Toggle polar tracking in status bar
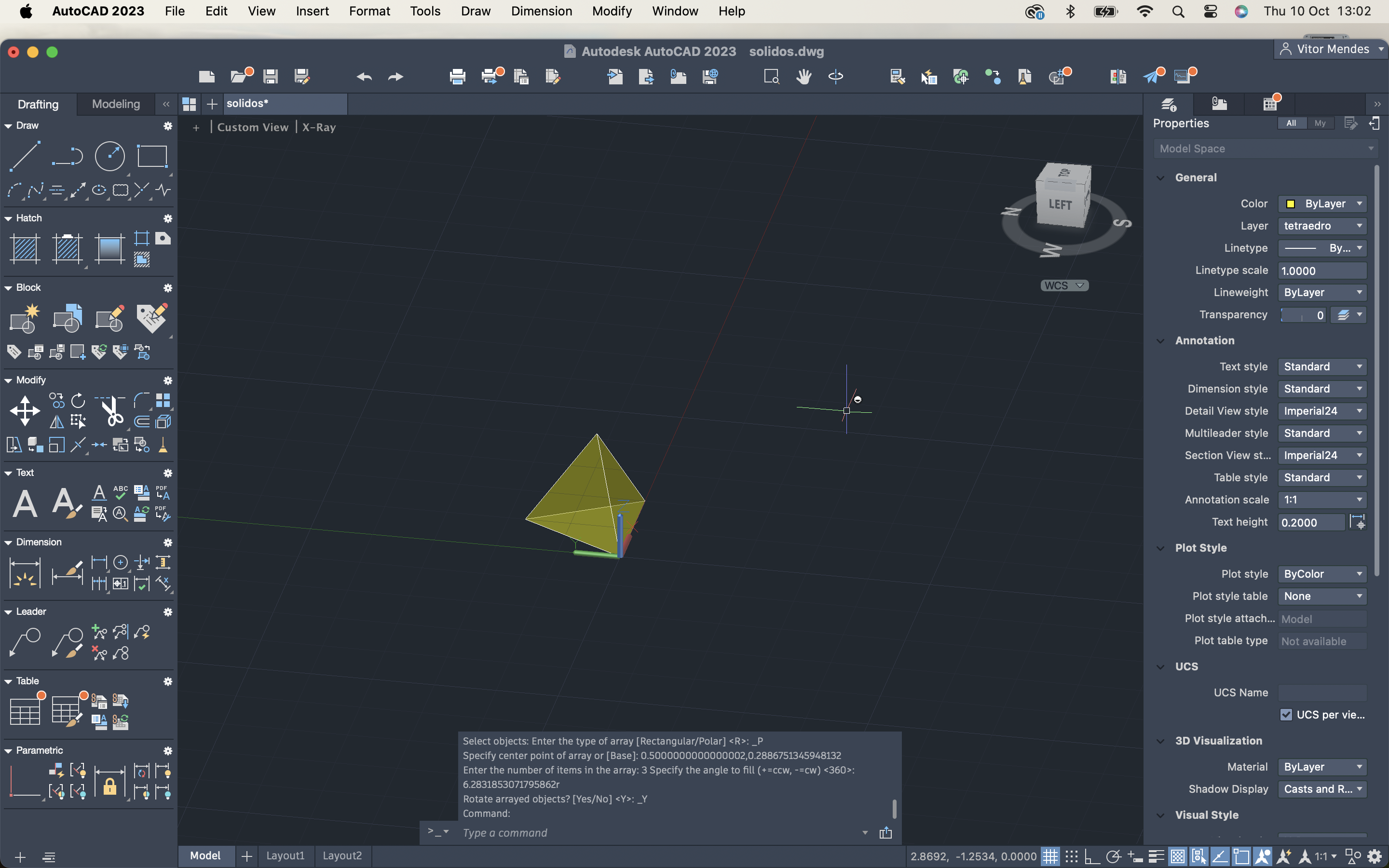Viewport: 1389px width, 868px height. 1114,856
